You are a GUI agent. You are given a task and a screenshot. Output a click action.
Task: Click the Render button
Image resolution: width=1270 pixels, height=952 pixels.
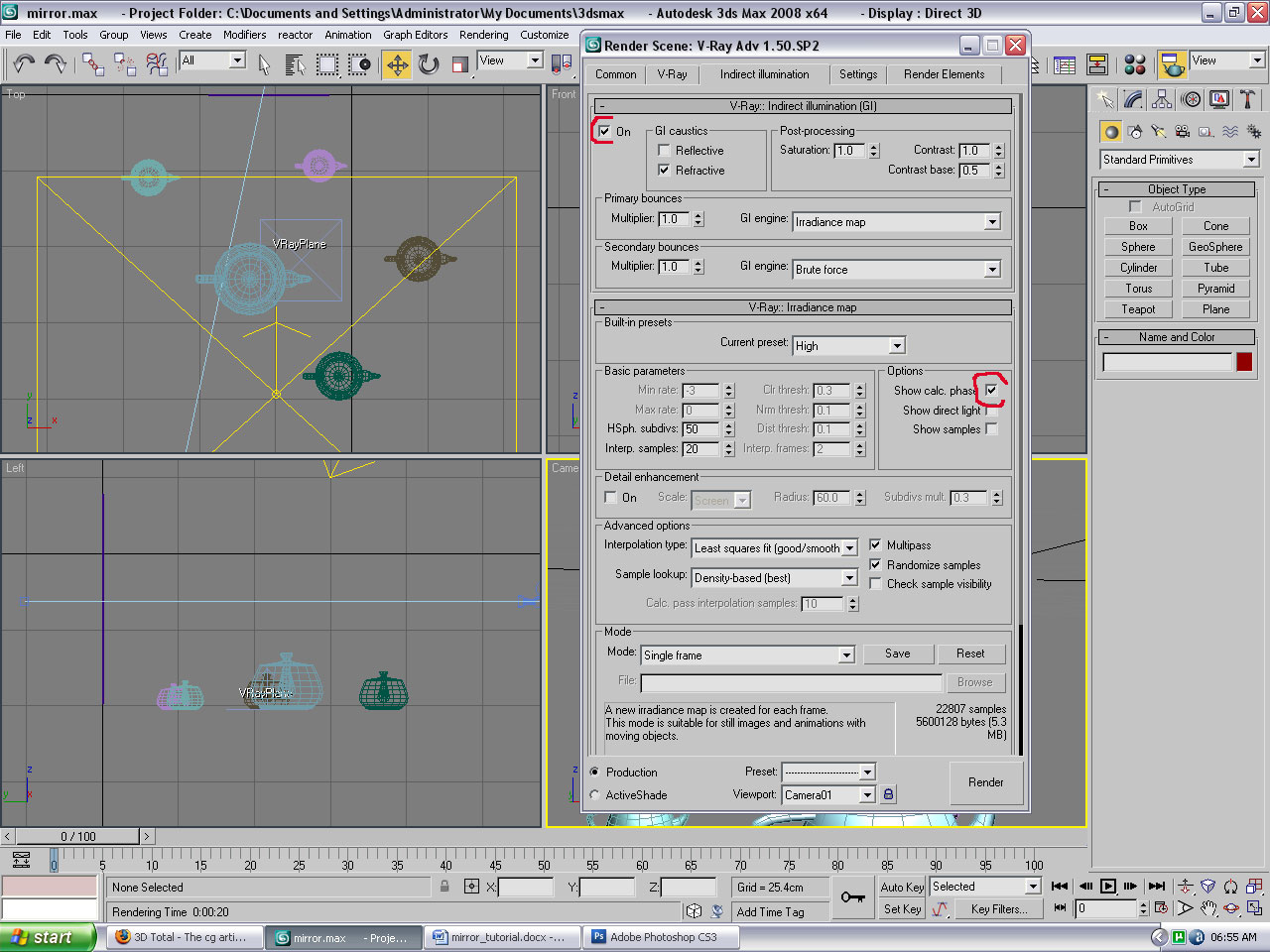pyautogui.click(x=984, y=782)
